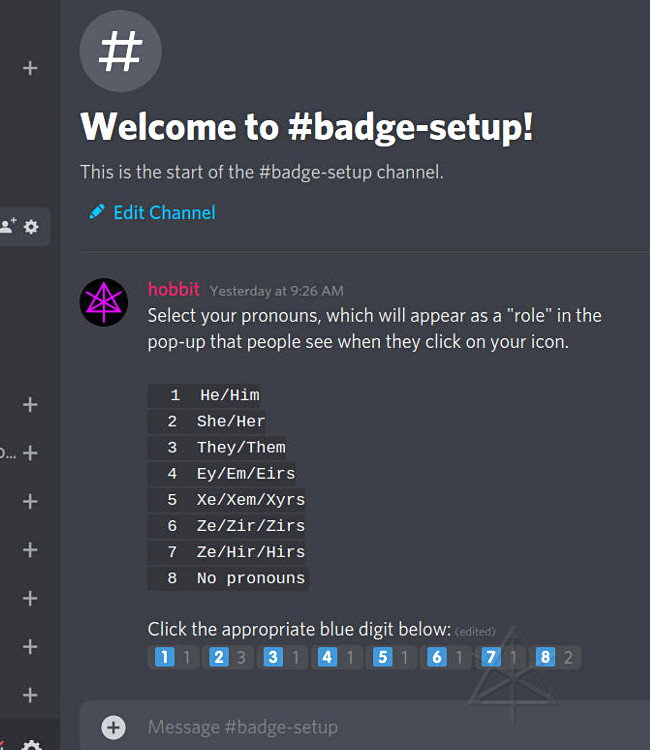Click the create invite person icon

tap(8, 227)
